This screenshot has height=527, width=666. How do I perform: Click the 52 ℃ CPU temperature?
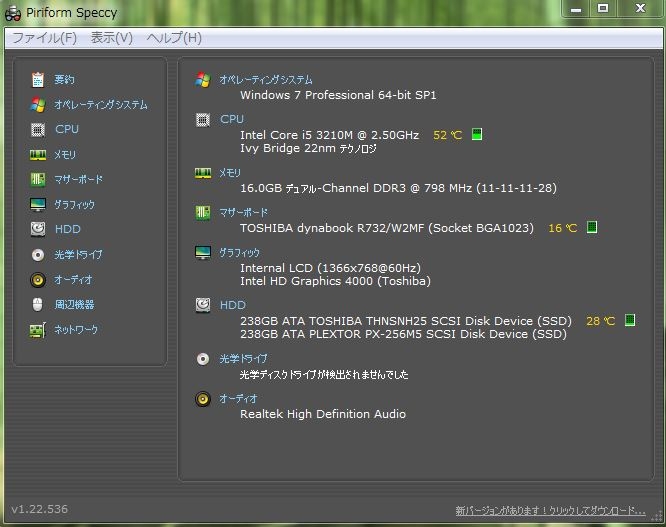[x=447, y=135]
